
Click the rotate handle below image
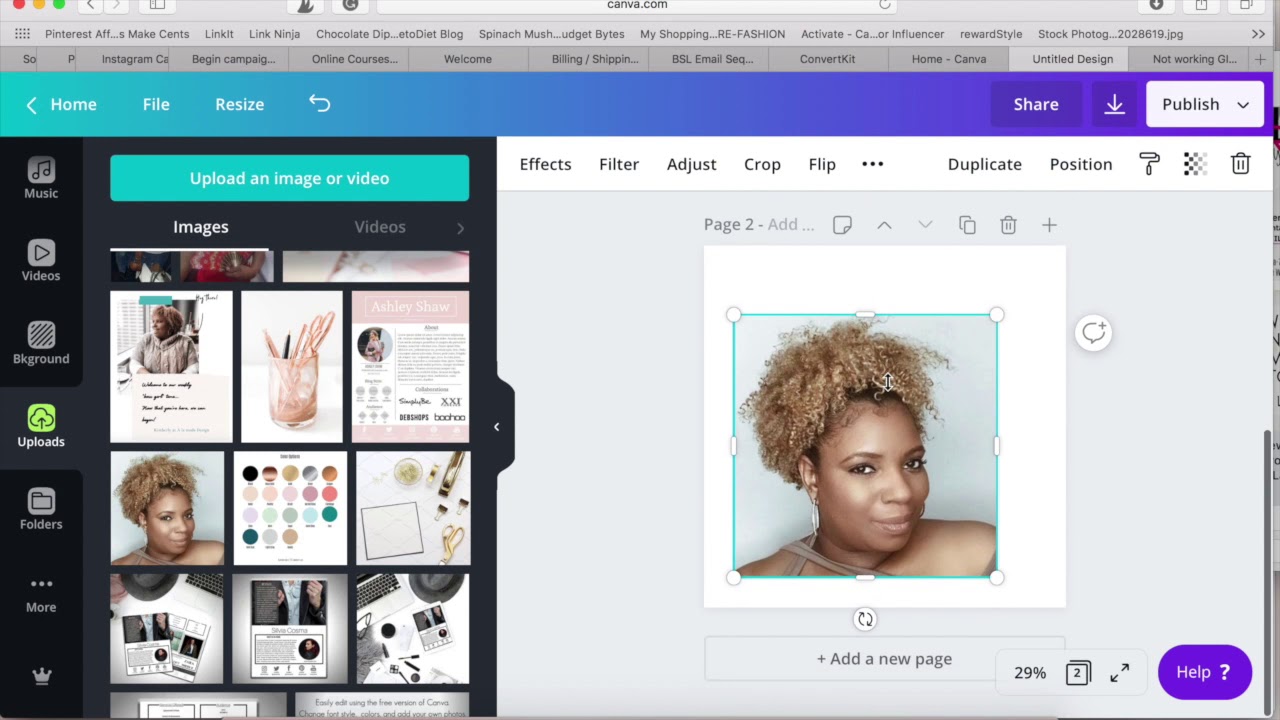pos(865,619)
